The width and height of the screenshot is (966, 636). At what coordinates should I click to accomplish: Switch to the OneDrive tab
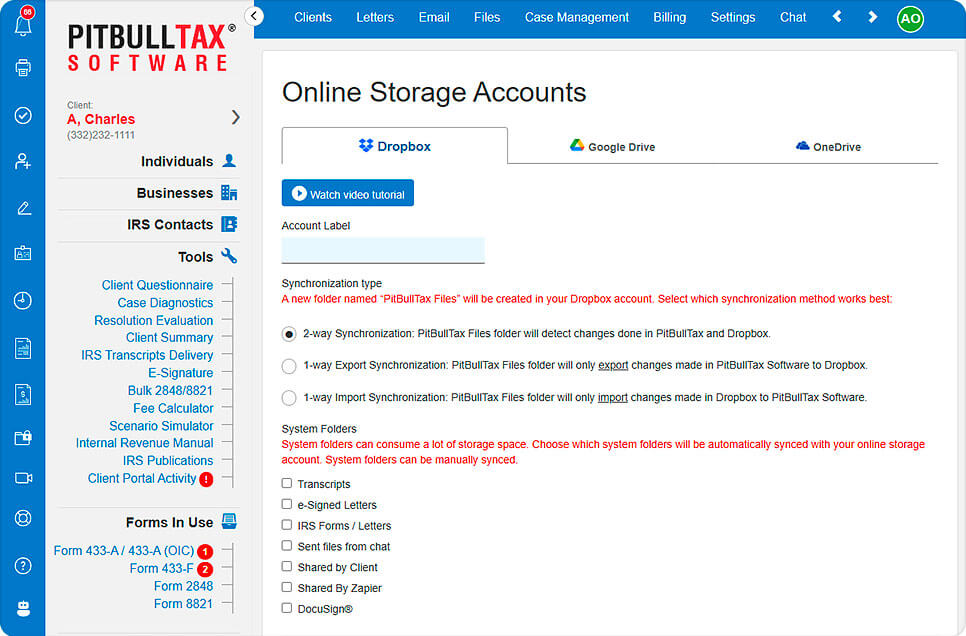pyautogui.click(x=828, y=147)
